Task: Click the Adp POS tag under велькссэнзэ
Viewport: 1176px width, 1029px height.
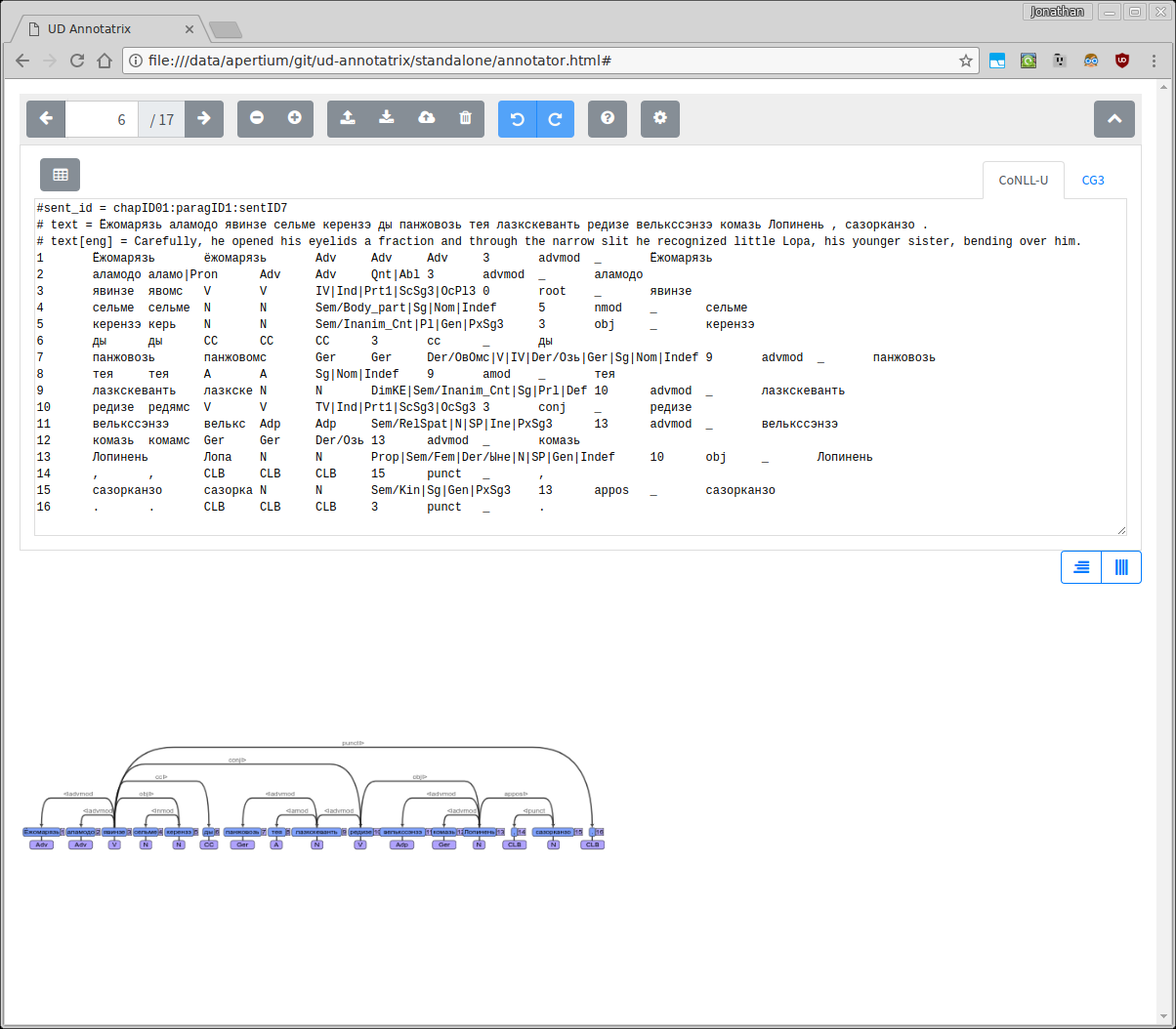Action: [x=401, y=844]
